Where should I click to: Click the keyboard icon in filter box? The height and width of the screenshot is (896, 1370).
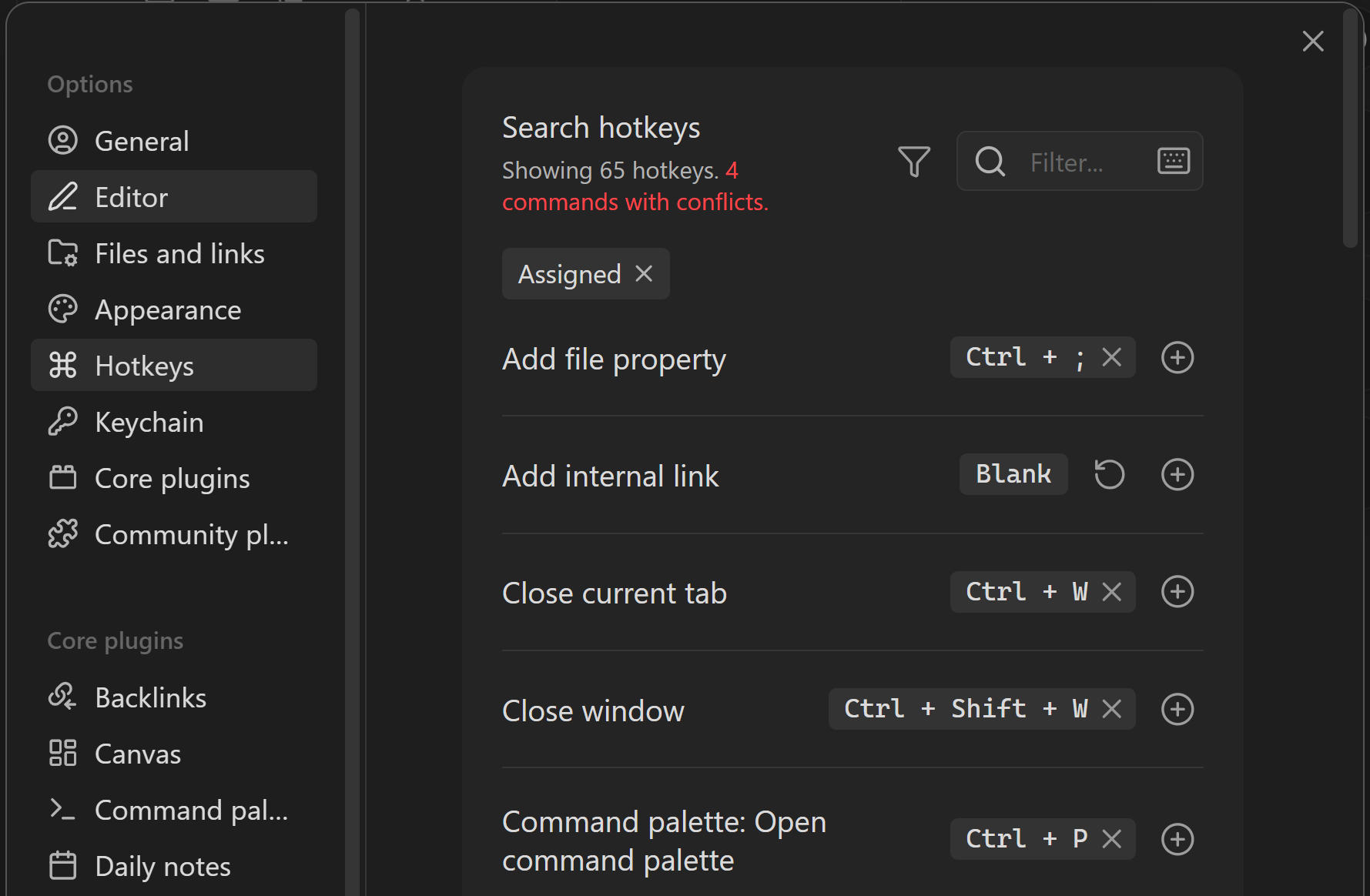click(1173, 162)
